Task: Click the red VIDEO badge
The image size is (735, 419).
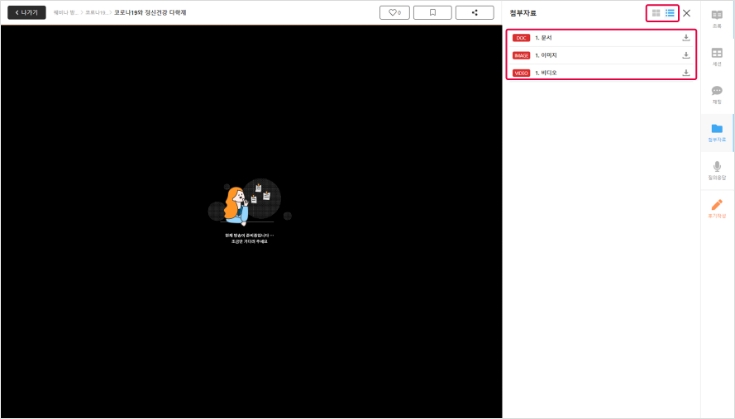Action: (x=521, y=73)
